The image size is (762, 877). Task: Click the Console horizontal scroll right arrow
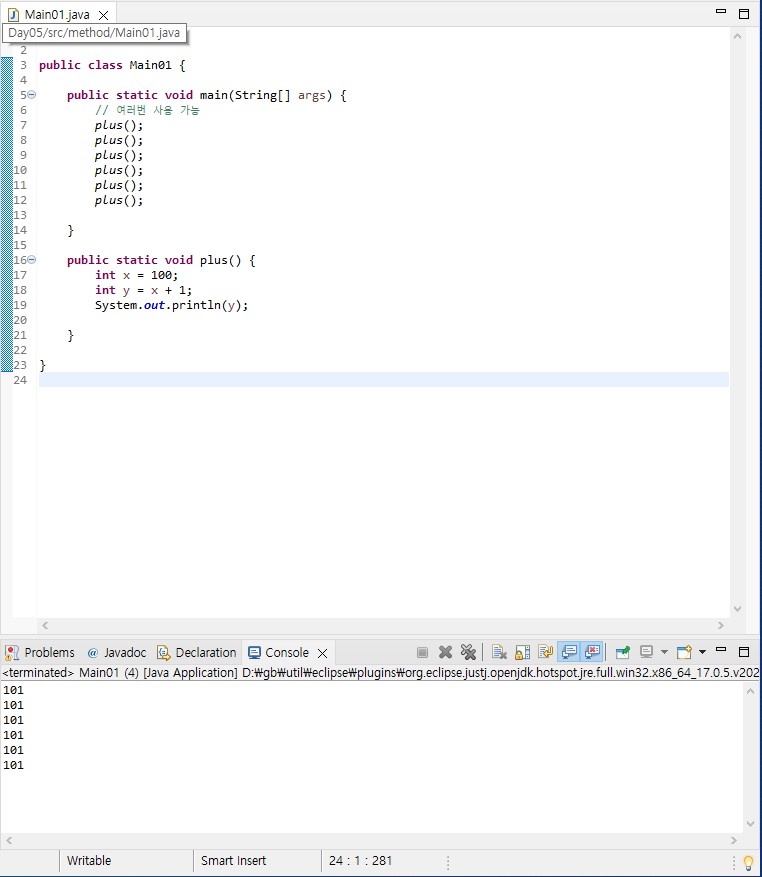[734, 840]
